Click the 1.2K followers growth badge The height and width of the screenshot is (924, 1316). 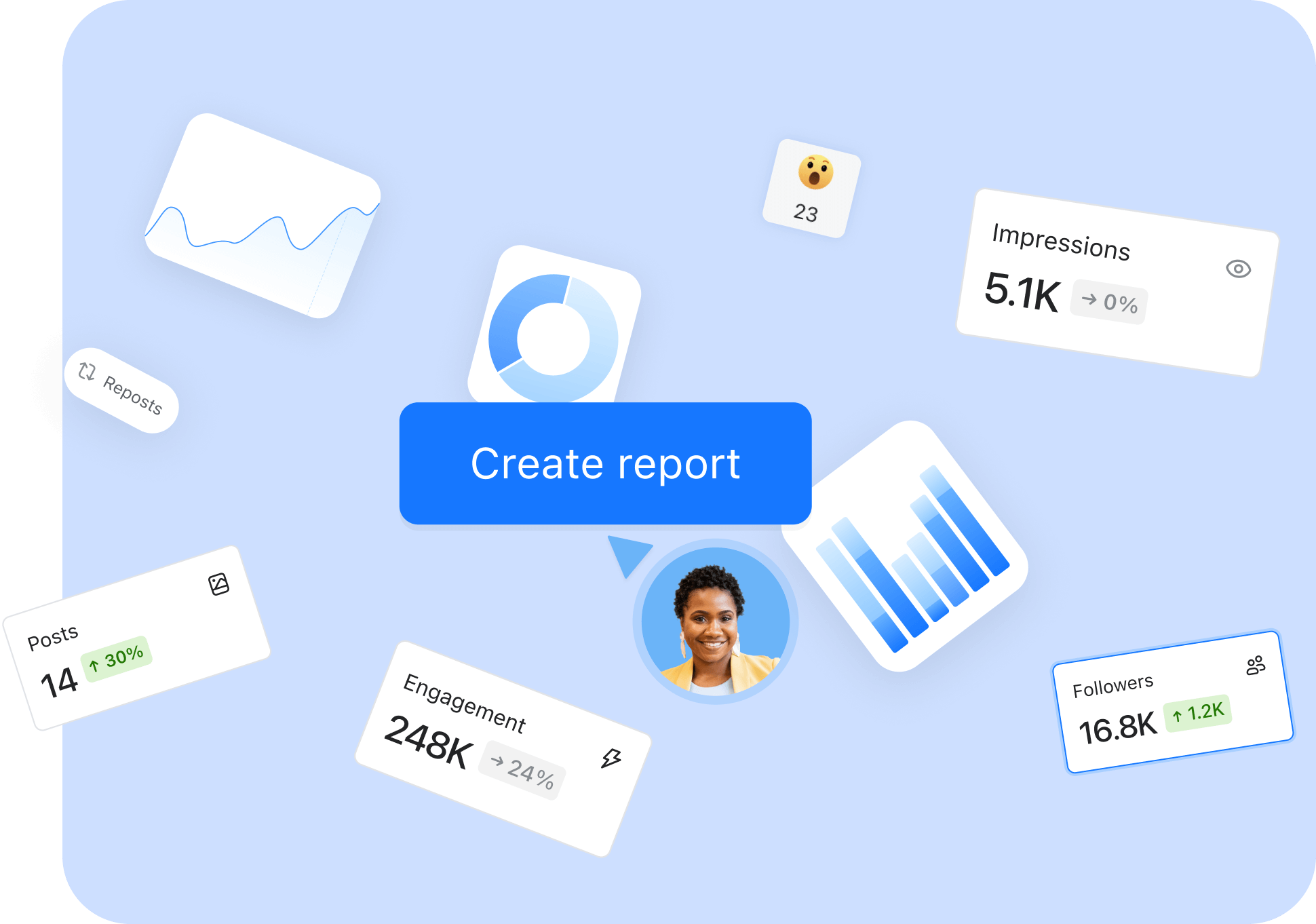tap(1197, 712)
